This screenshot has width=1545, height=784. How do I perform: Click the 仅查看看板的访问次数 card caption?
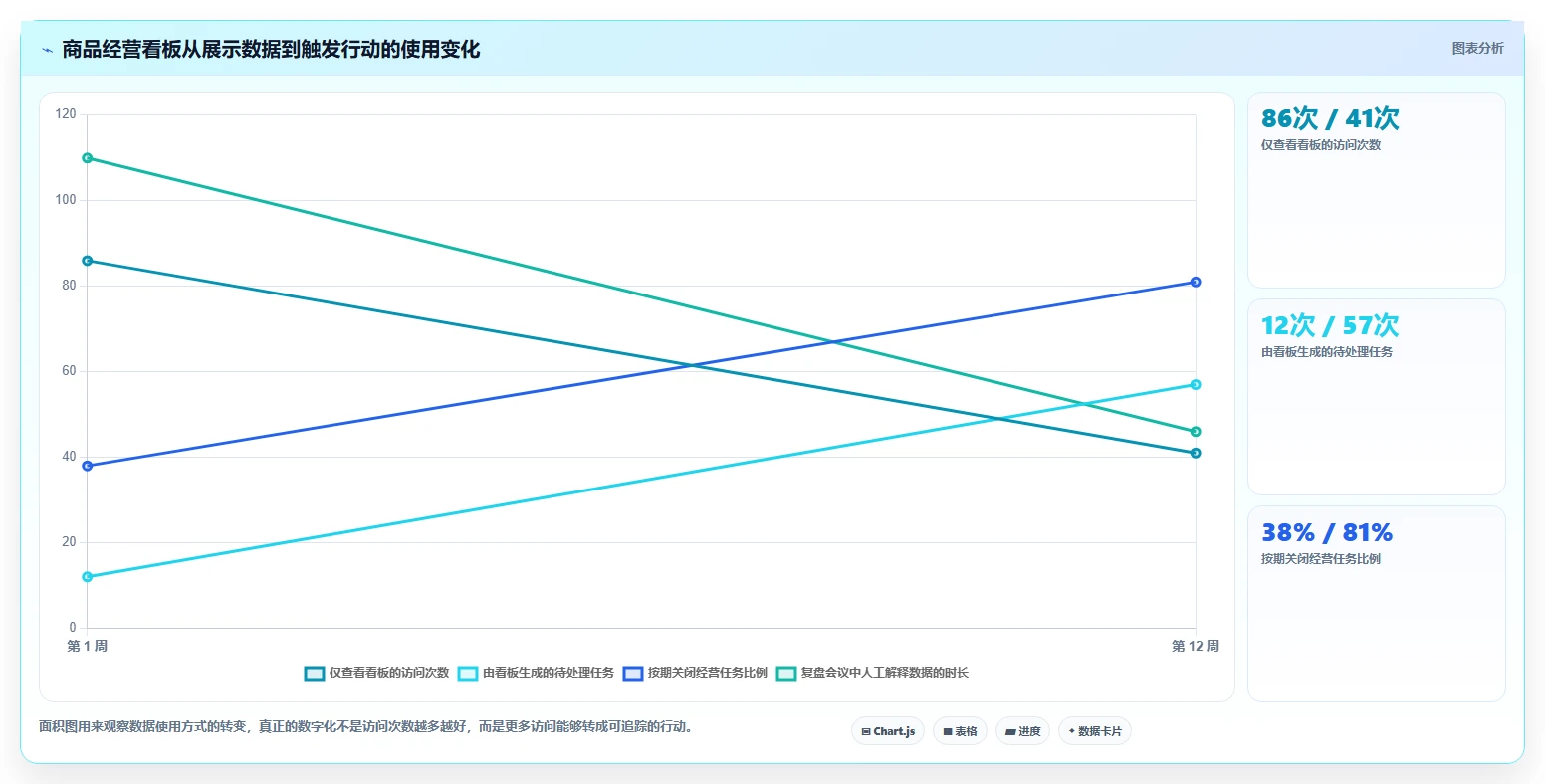[x=1321, y=145]
